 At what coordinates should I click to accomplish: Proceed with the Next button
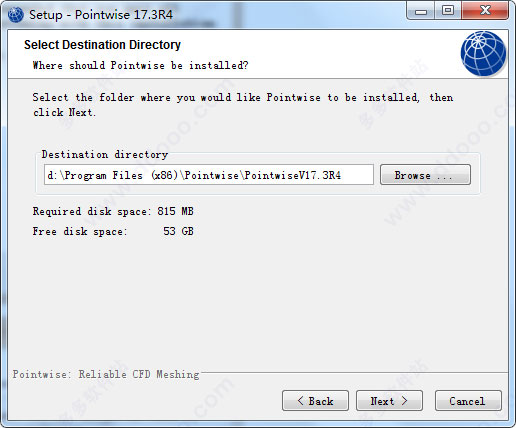pos(389,401)
